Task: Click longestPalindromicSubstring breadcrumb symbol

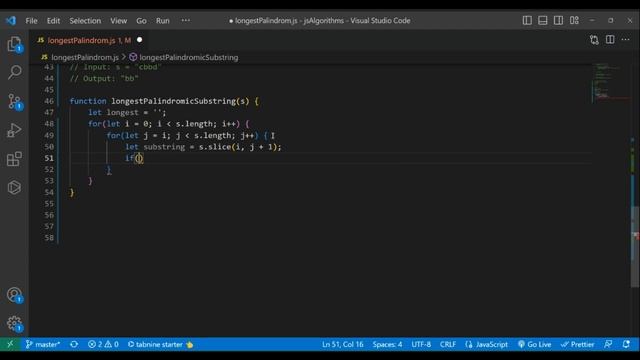Action: coord(189,58)
